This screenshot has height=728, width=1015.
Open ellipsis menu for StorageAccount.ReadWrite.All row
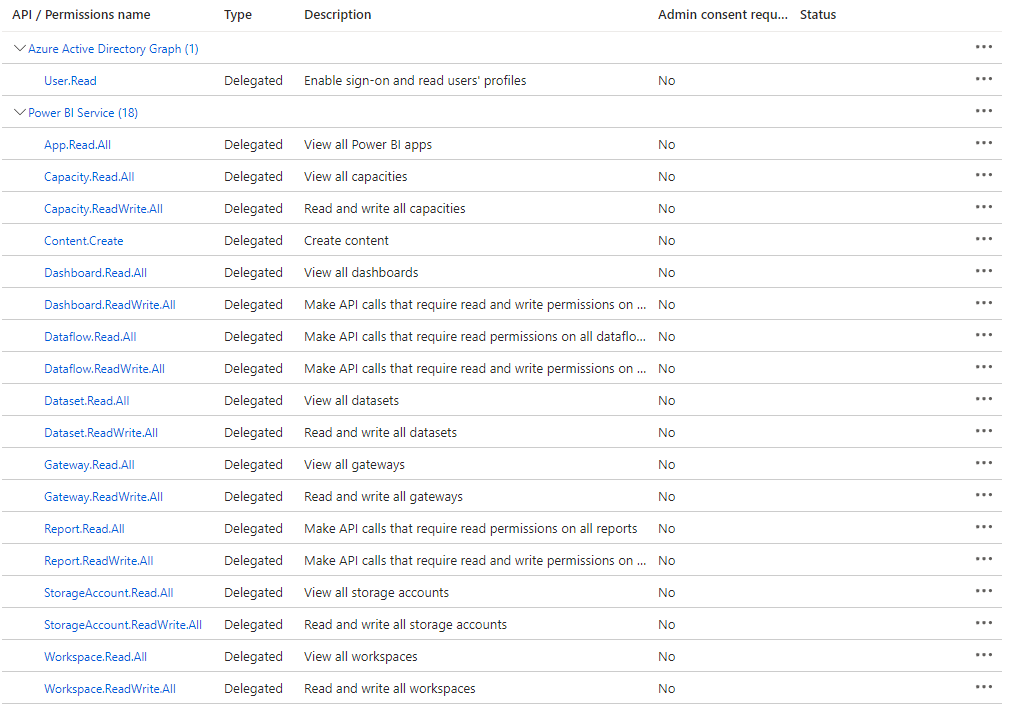(983, 623)
